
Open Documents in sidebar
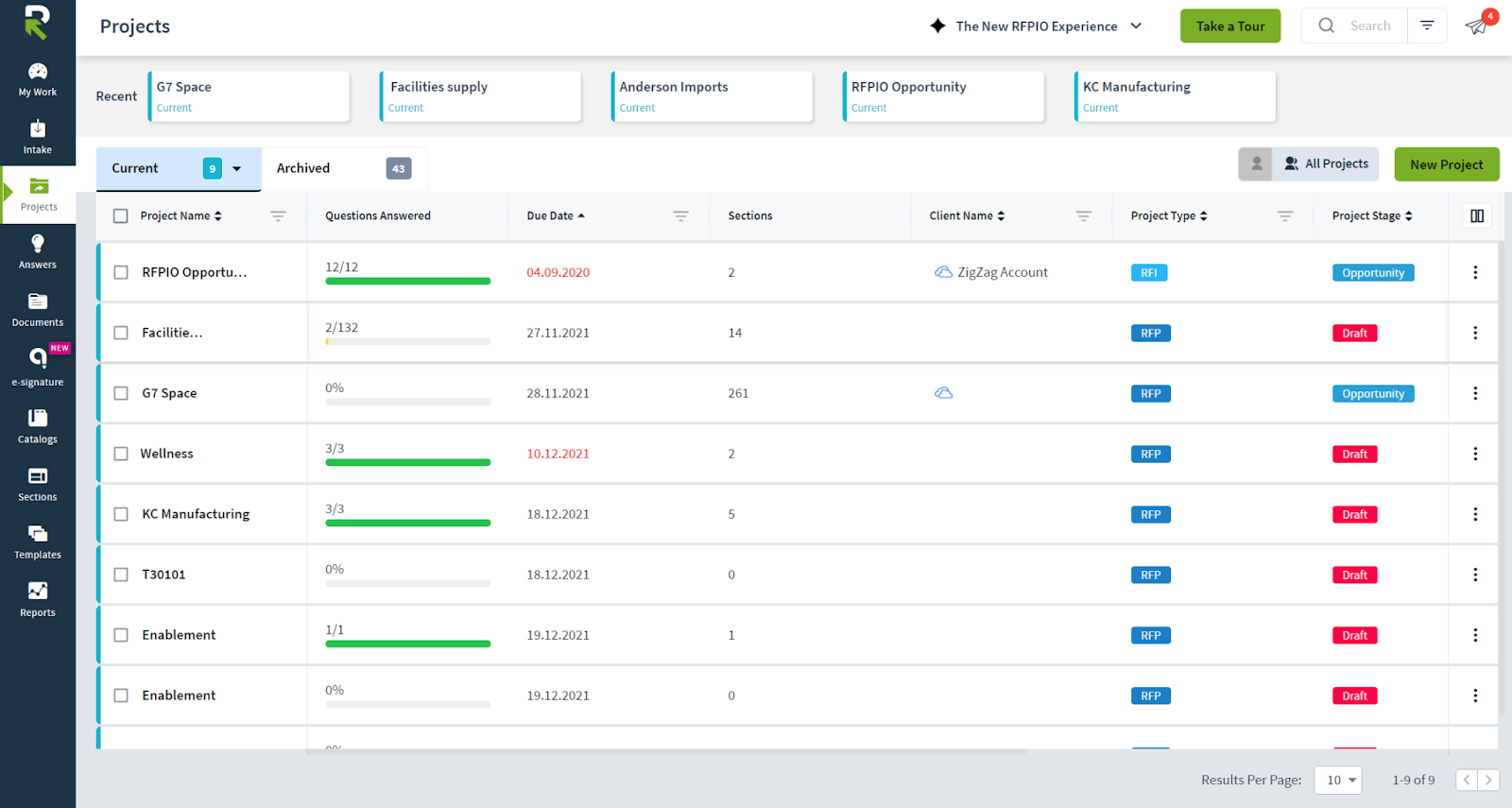pos(38,311)
